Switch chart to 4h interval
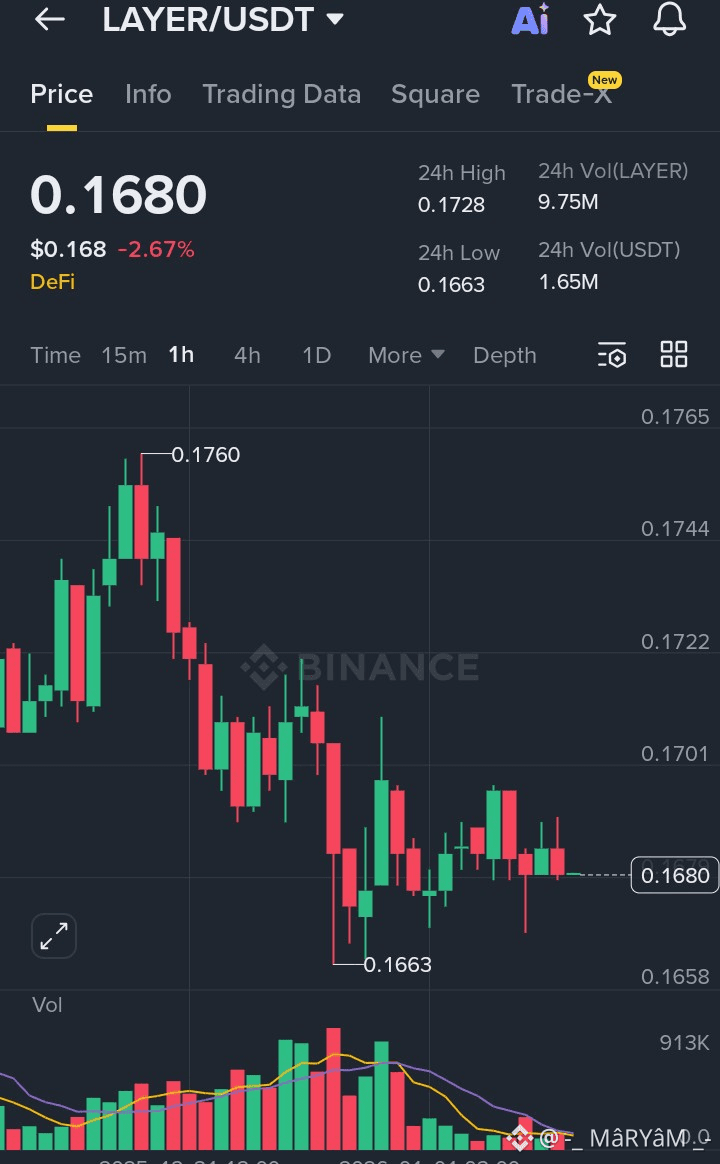The width and height of the screenshot is (720, 1164). (x=247, y=355)
